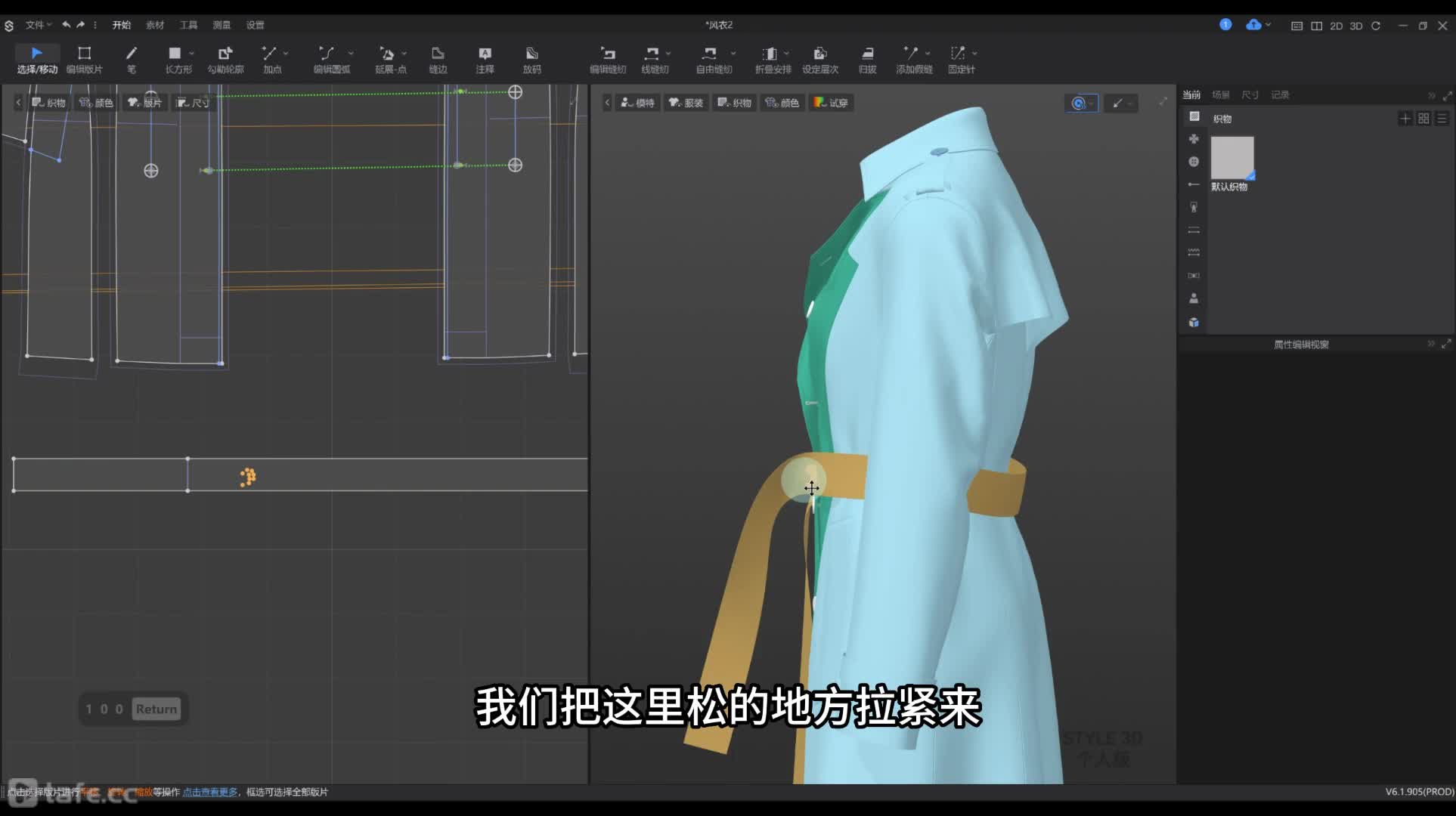Switch to 场景 panel tab
The height and width of the screenshot is (816, 1456).
point(1221,94)
